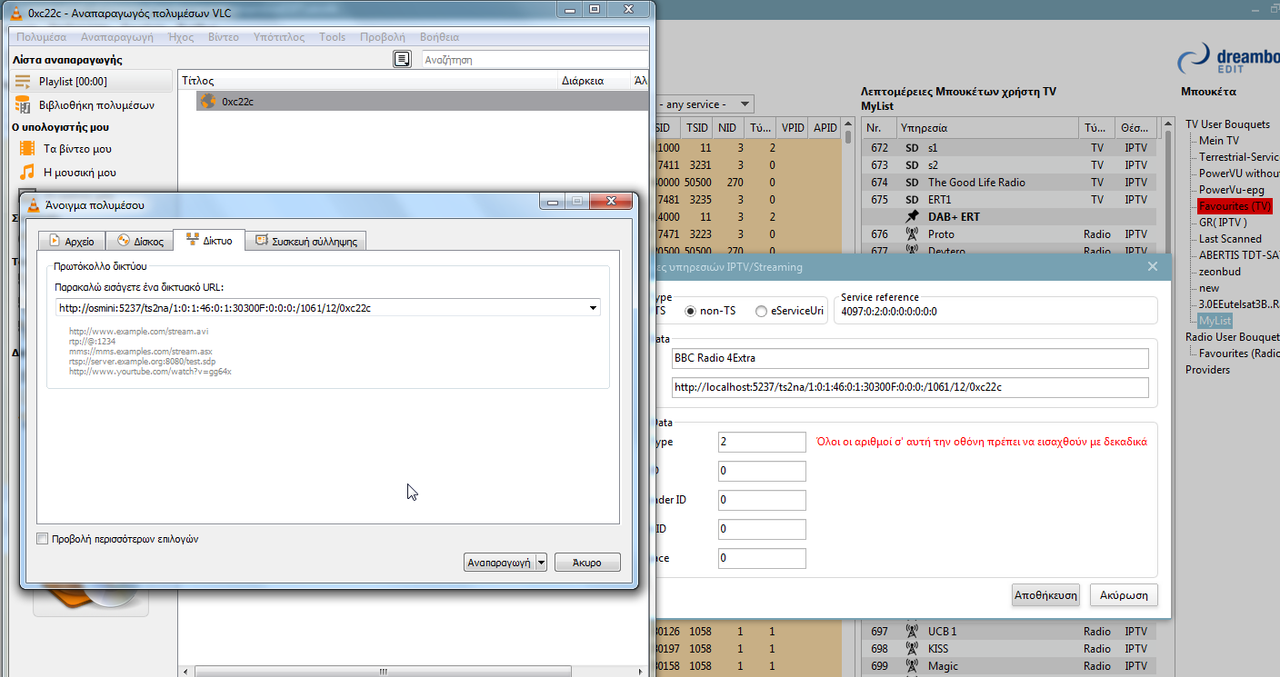
Task: Select the 0xc22c playlist item
Action: (420, 101)
